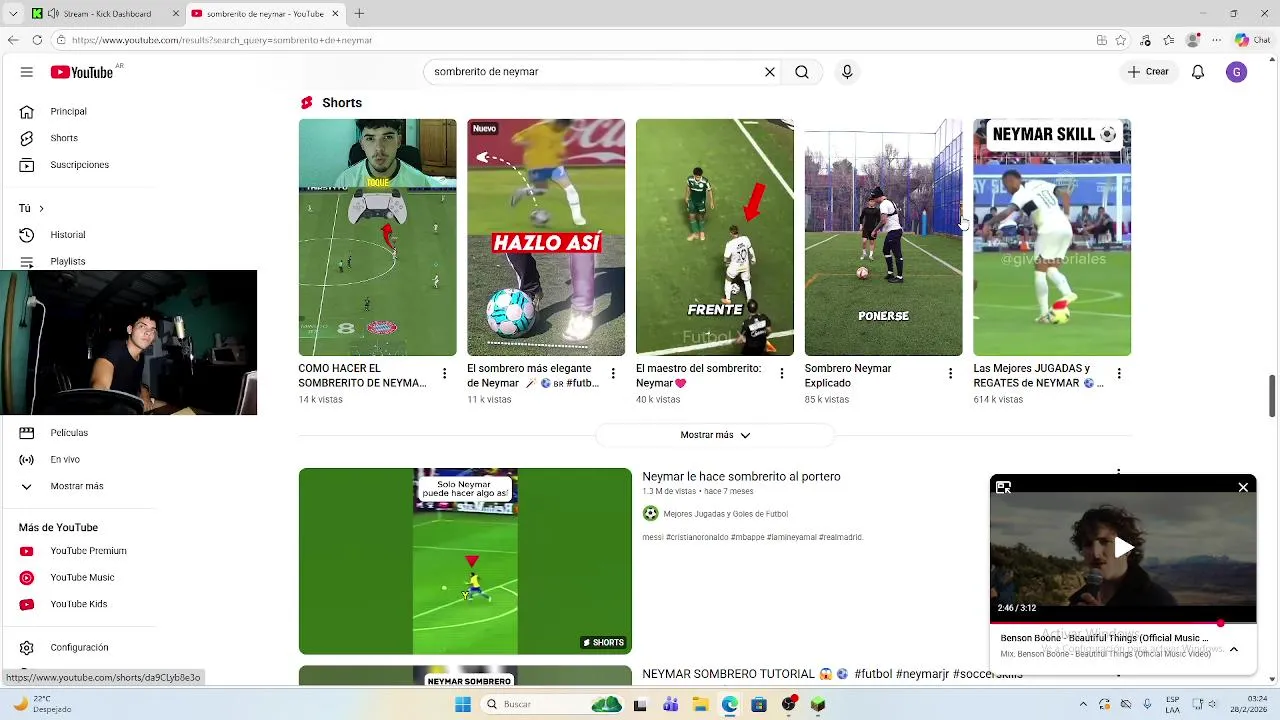Play the Benson Boone miniplayer video

pyautogui.click(x=1123, y=548)
